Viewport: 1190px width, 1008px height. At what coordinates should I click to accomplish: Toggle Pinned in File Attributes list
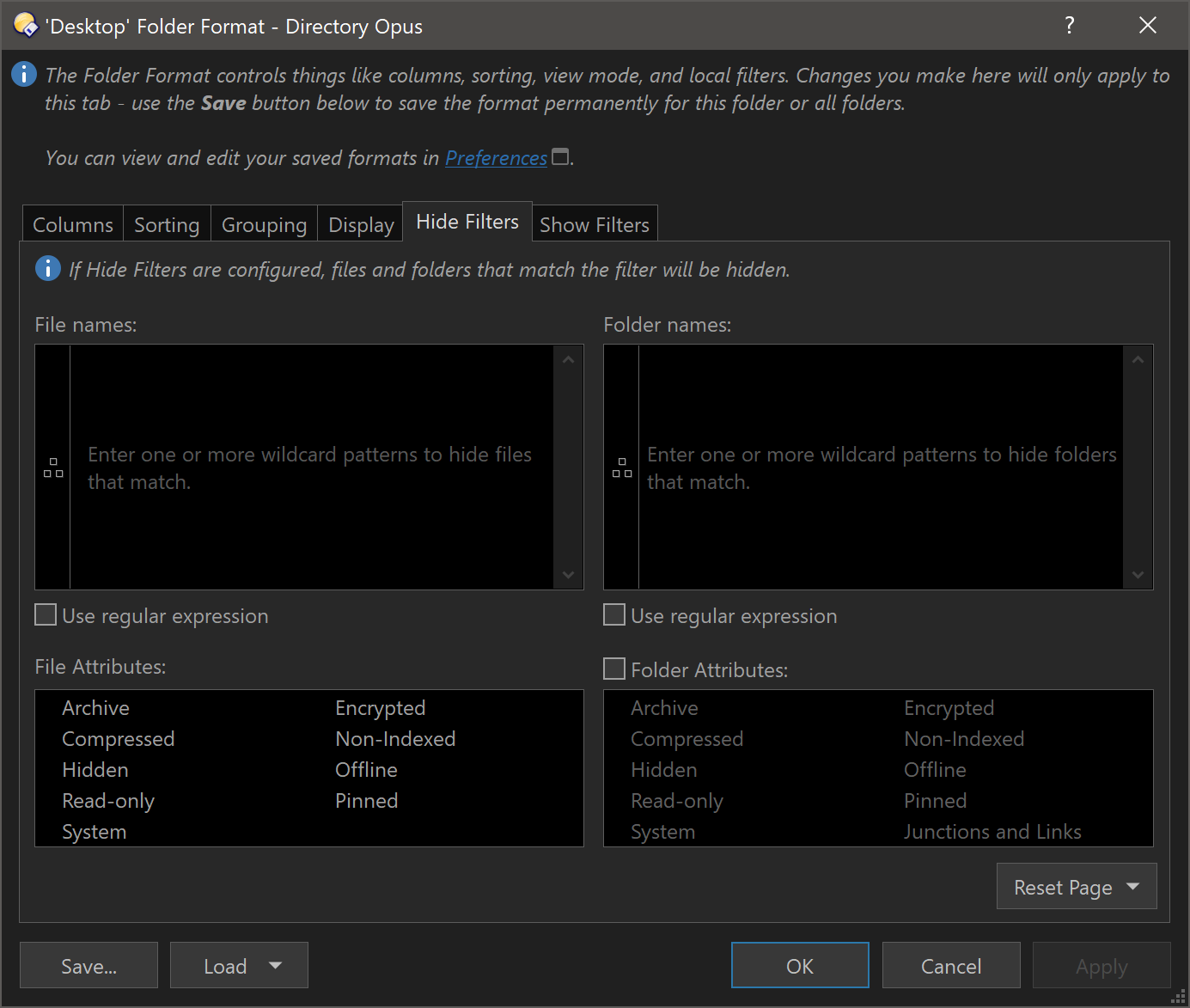(366, 801)
